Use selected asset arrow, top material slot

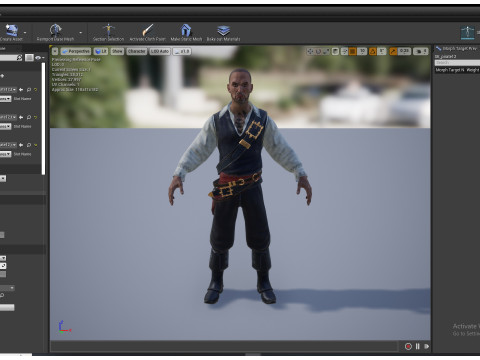[21, 89]
